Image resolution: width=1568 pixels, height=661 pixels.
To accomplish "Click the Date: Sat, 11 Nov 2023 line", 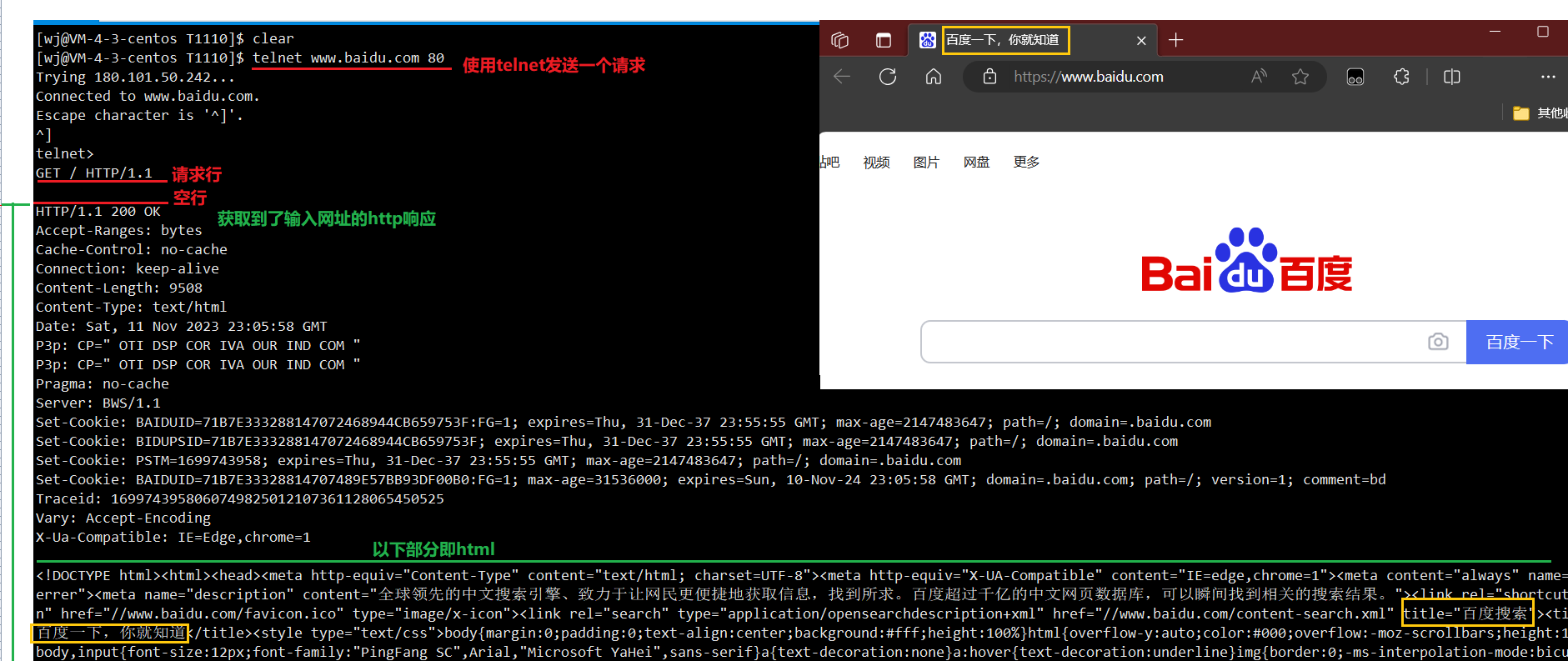I will pyautogui.click(x=182, y=326).
